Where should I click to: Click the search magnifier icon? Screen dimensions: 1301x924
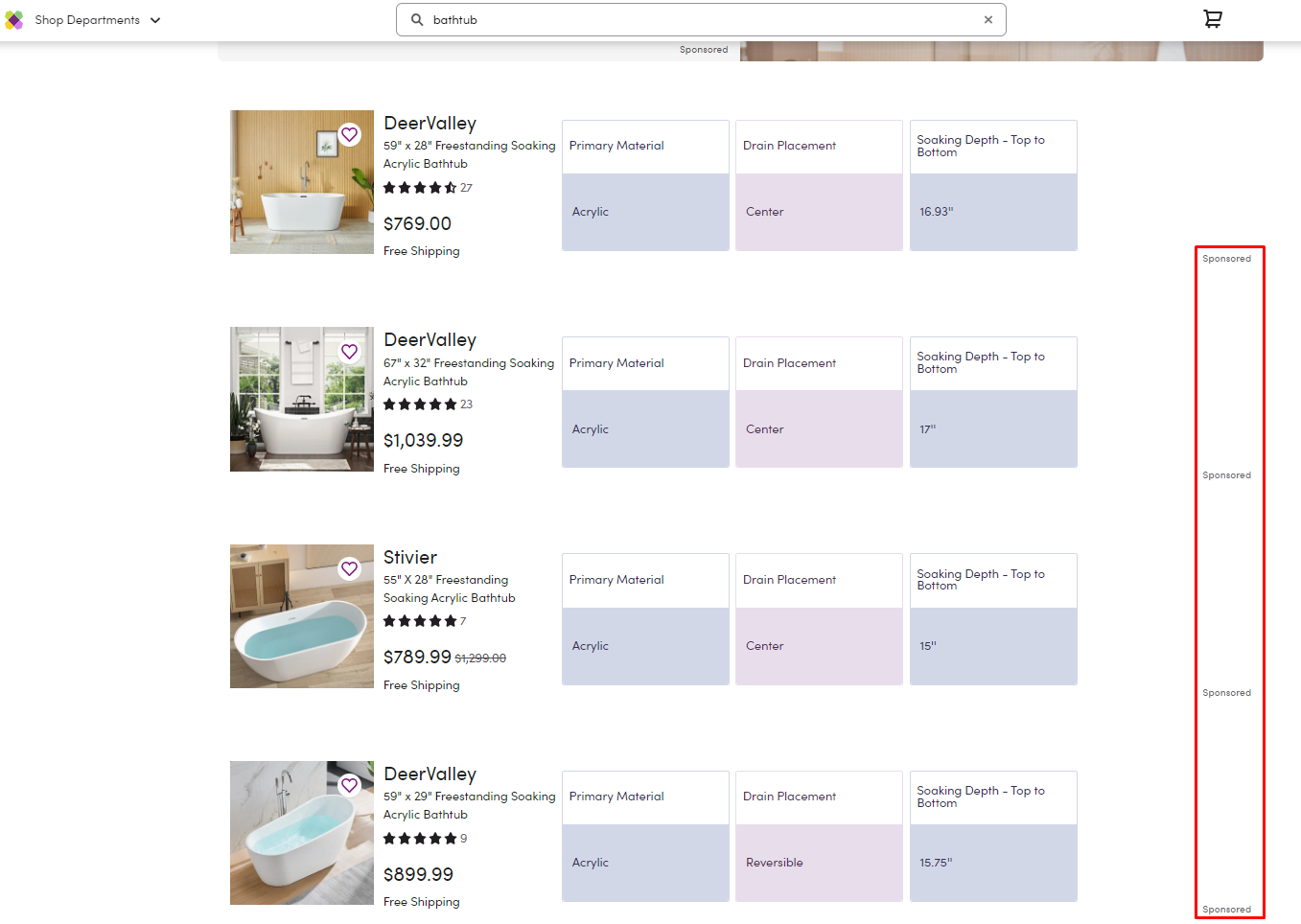click(417, 19)
